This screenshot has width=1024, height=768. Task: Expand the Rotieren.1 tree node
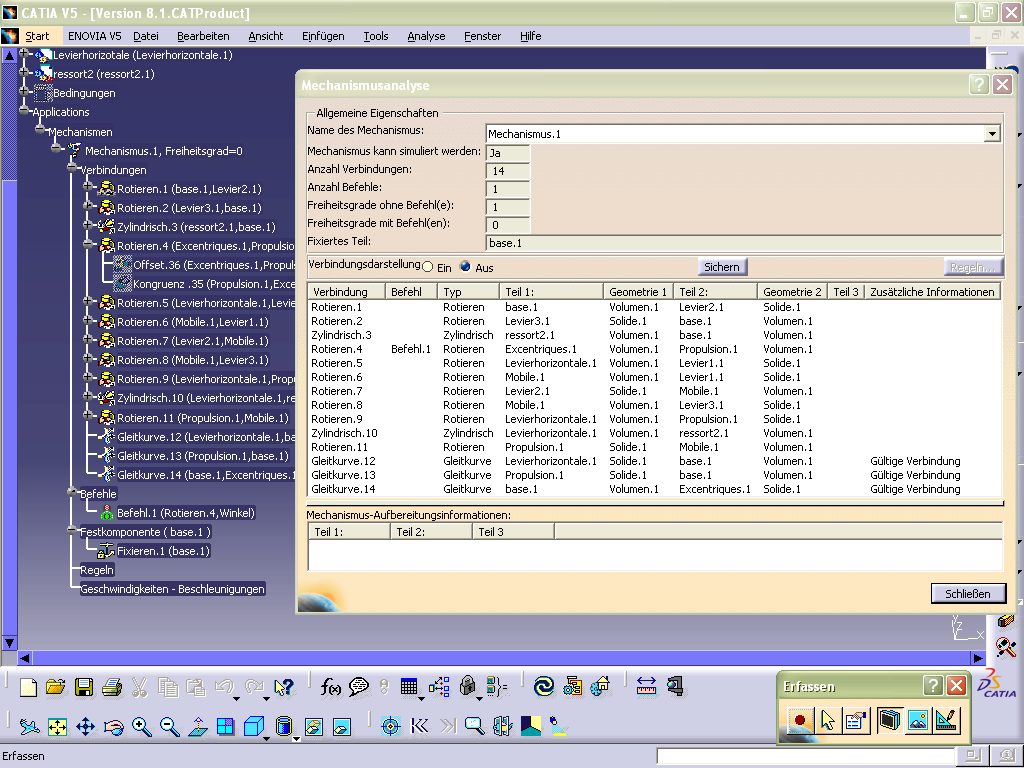coord(88,187)
